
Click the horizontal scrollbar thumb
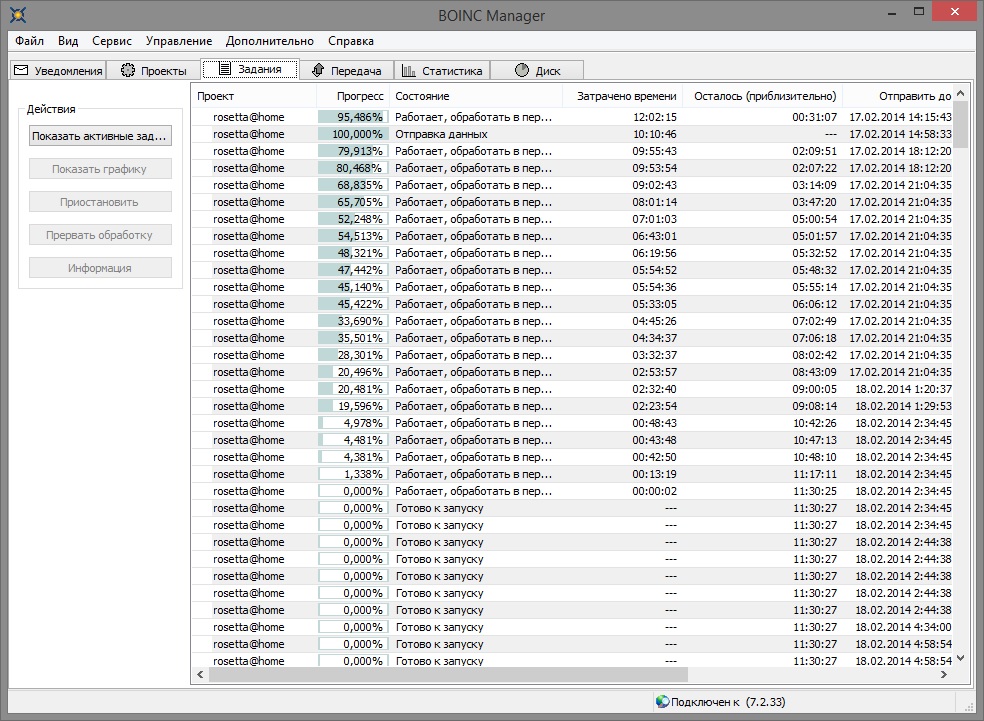tap(448, 675)
